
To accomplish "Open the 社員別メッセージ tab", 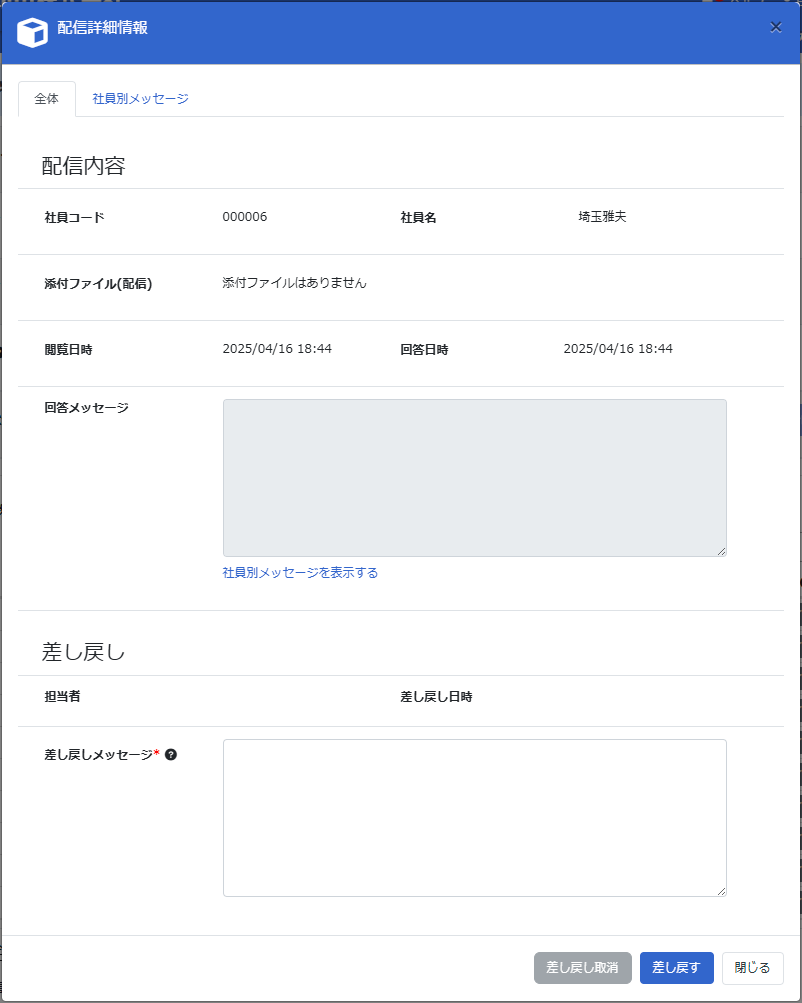I will (x=140, y=99).
